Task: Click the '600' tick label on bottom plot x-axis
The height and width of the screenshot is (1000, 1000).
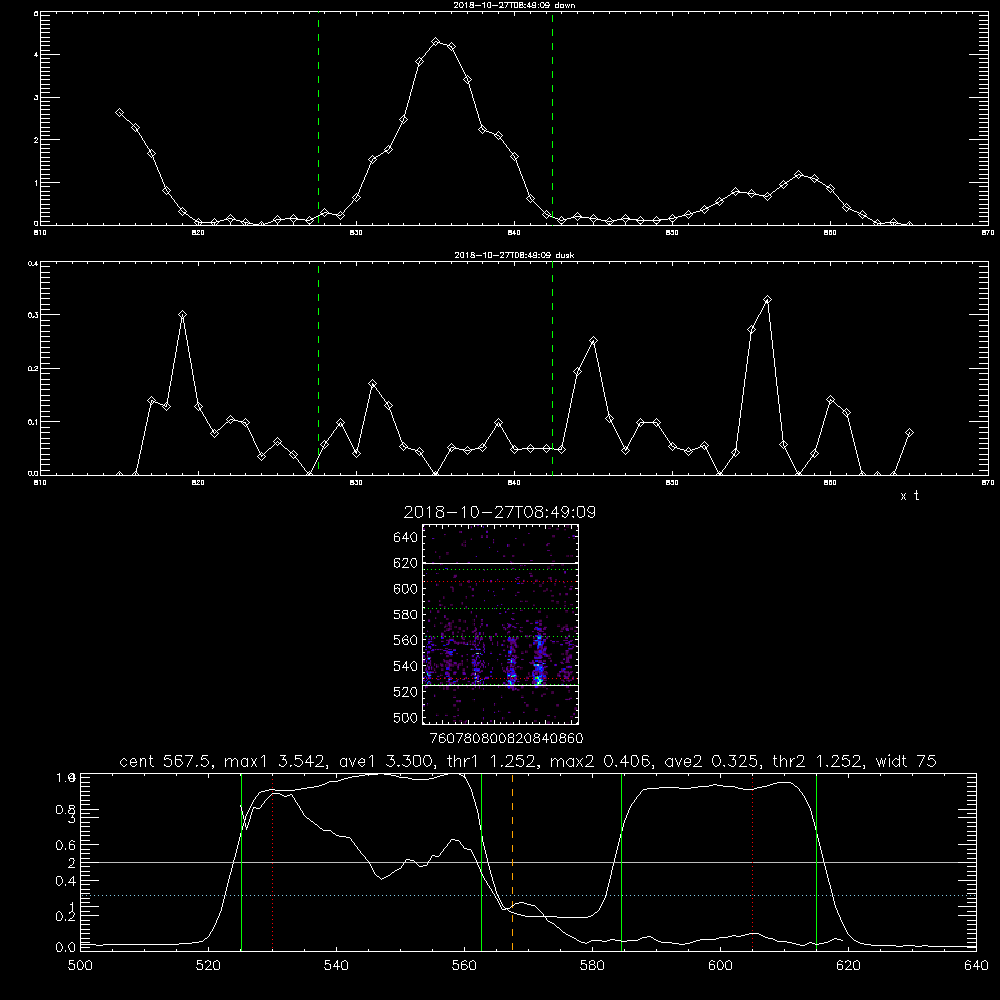Action: point(721,966)
